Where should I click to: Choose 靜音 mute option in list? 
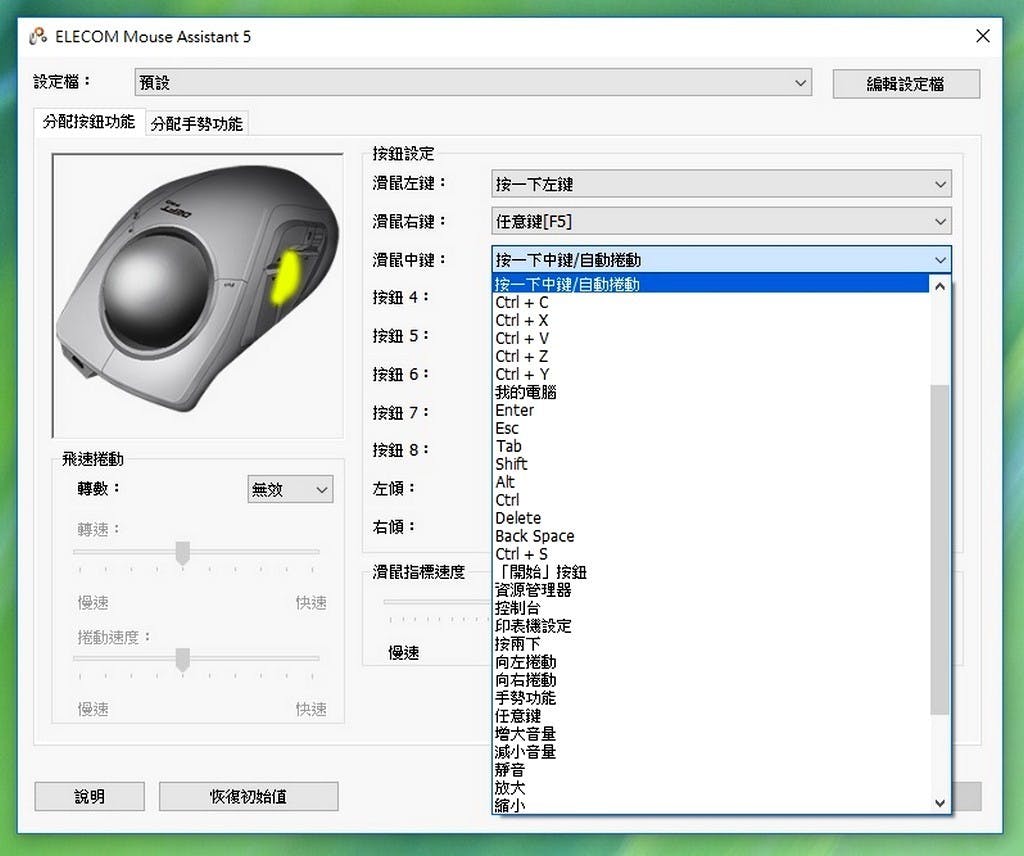pyautogui.click(x=510, y=770)
